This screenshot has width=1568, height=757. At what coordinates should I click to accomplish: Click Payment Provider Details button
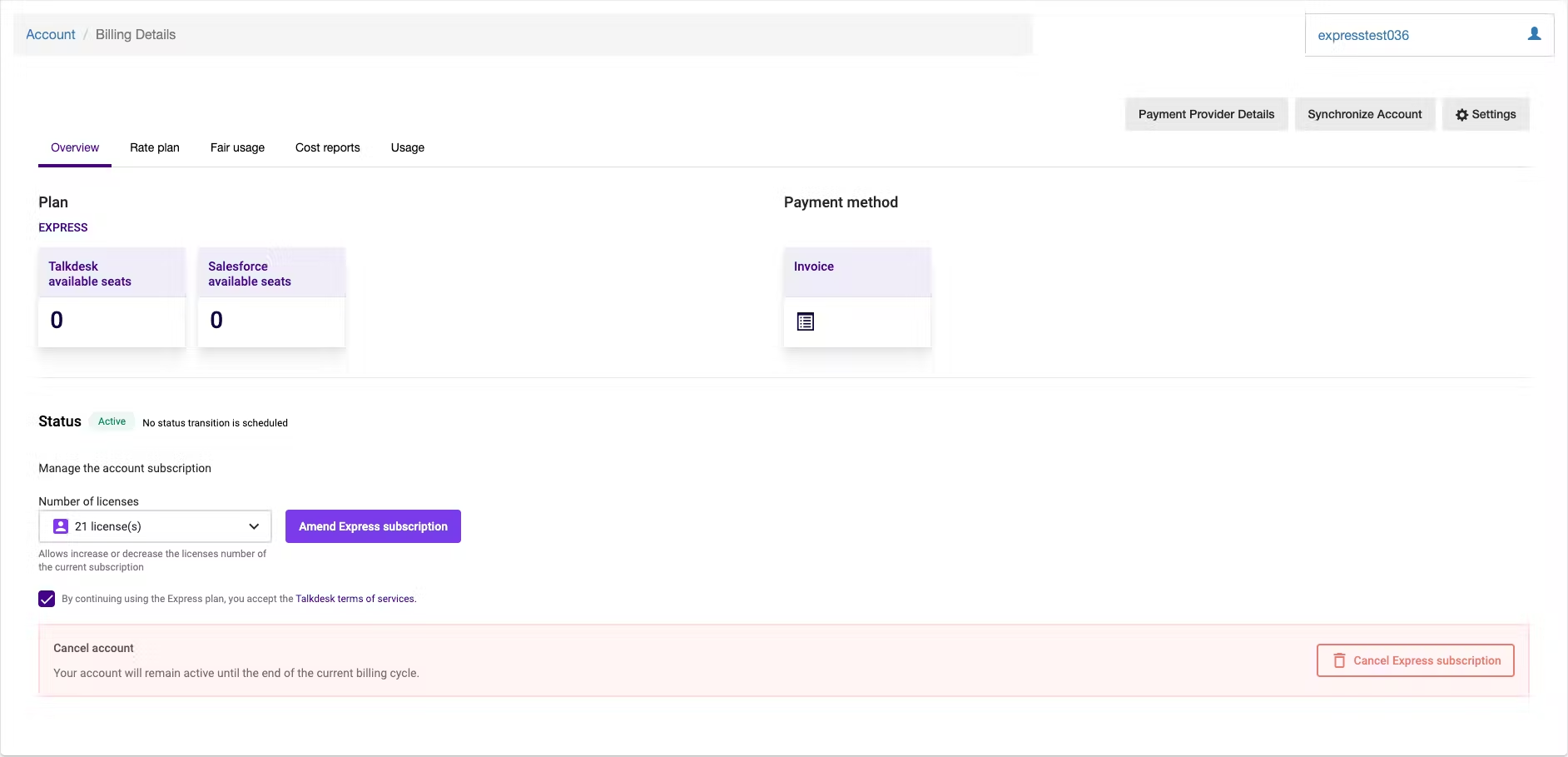click(1207, 114)
